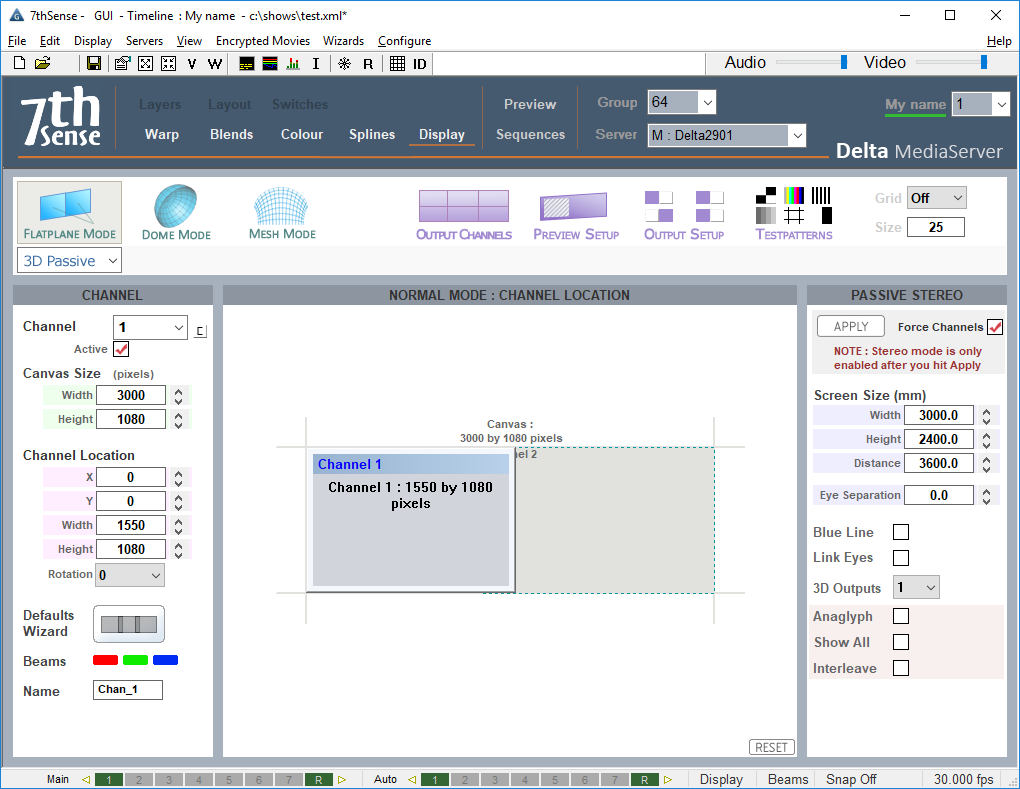Enable the Anaglyph checkbox
The height and width of the screenshot is (789, 1020).
coord(901,616)
